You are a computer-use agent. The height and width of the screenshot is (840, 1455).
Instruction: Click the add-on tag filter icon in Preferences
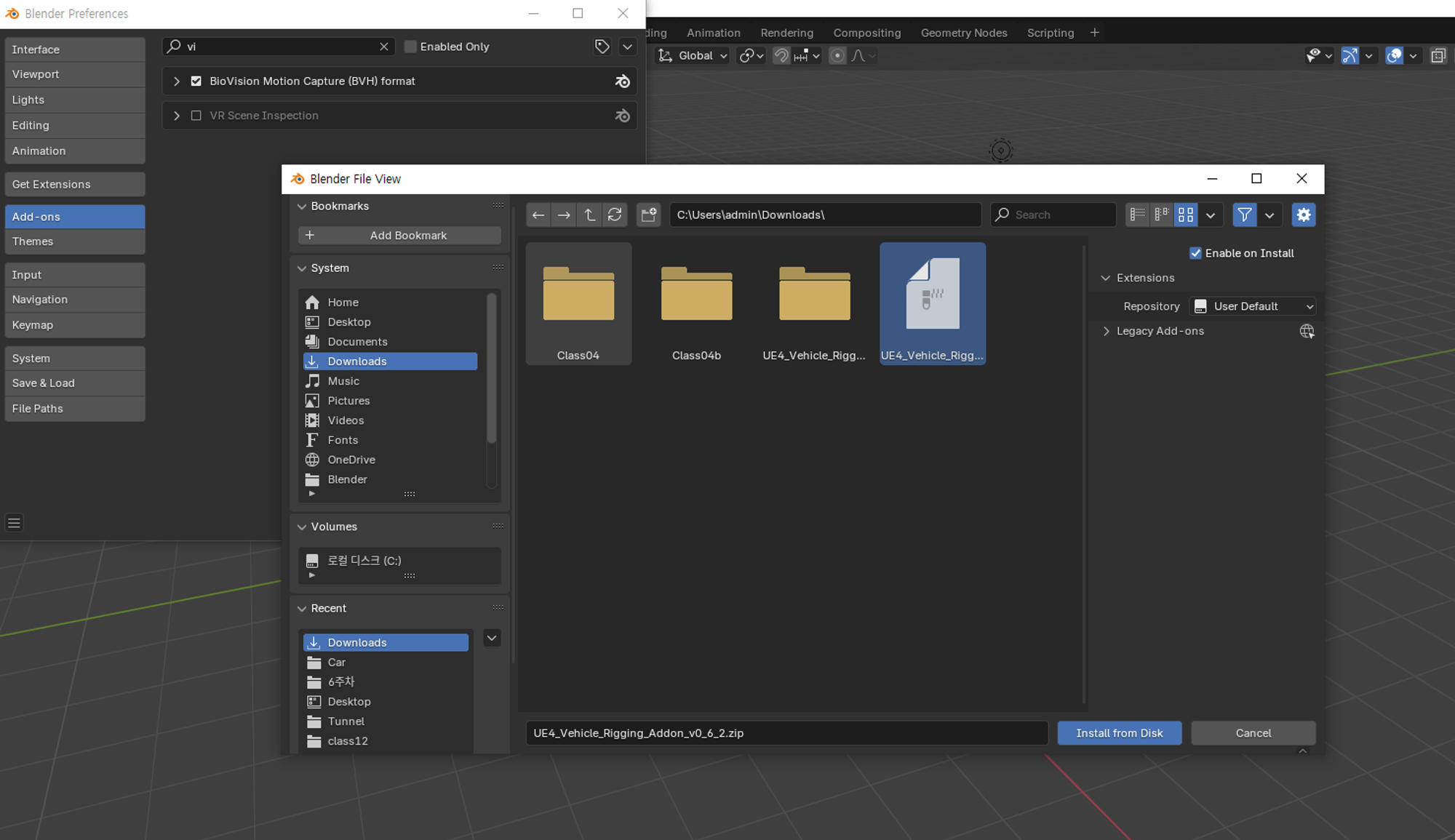pyautogui.click(x=602, y=47)
